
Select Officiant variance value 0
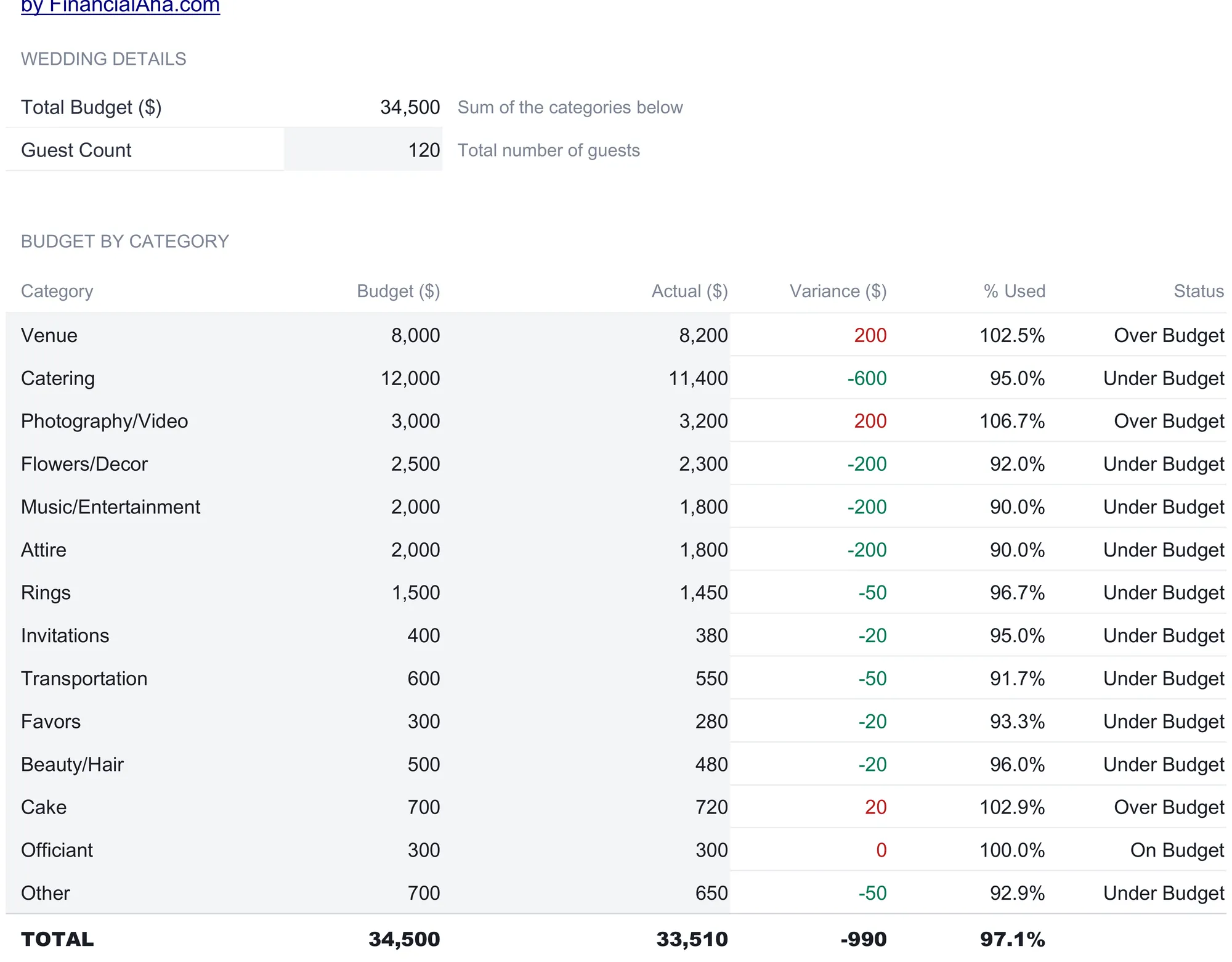point(881,850)
